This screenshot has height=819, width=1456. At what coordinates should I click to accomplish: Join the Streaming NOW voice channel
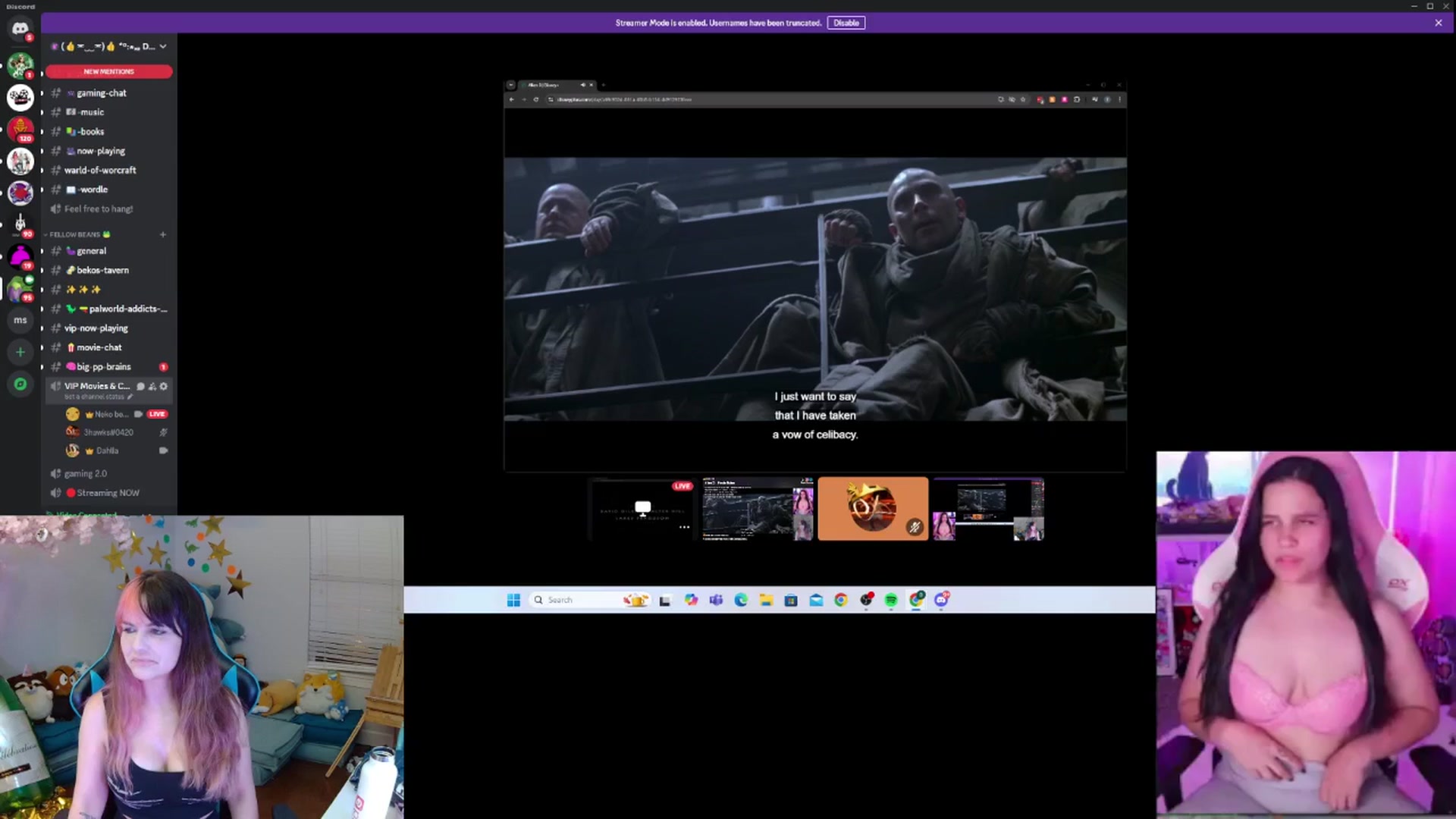click(109, 493)
